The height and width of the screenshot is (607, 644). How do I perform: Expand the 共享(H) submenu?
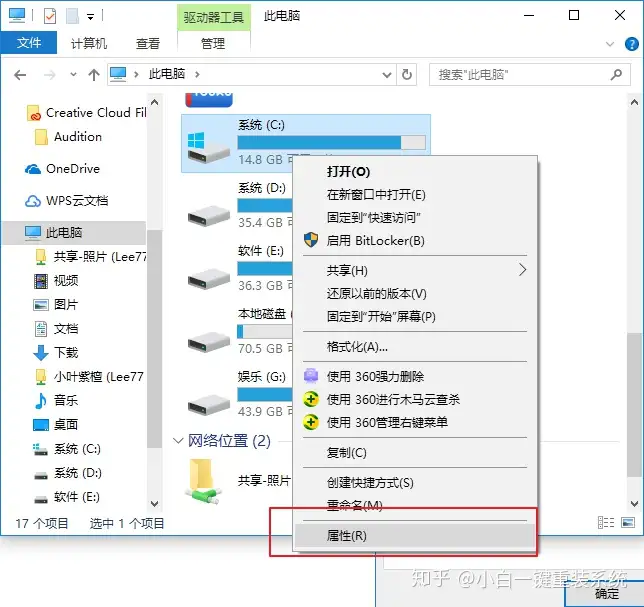(x=415, y=271)
